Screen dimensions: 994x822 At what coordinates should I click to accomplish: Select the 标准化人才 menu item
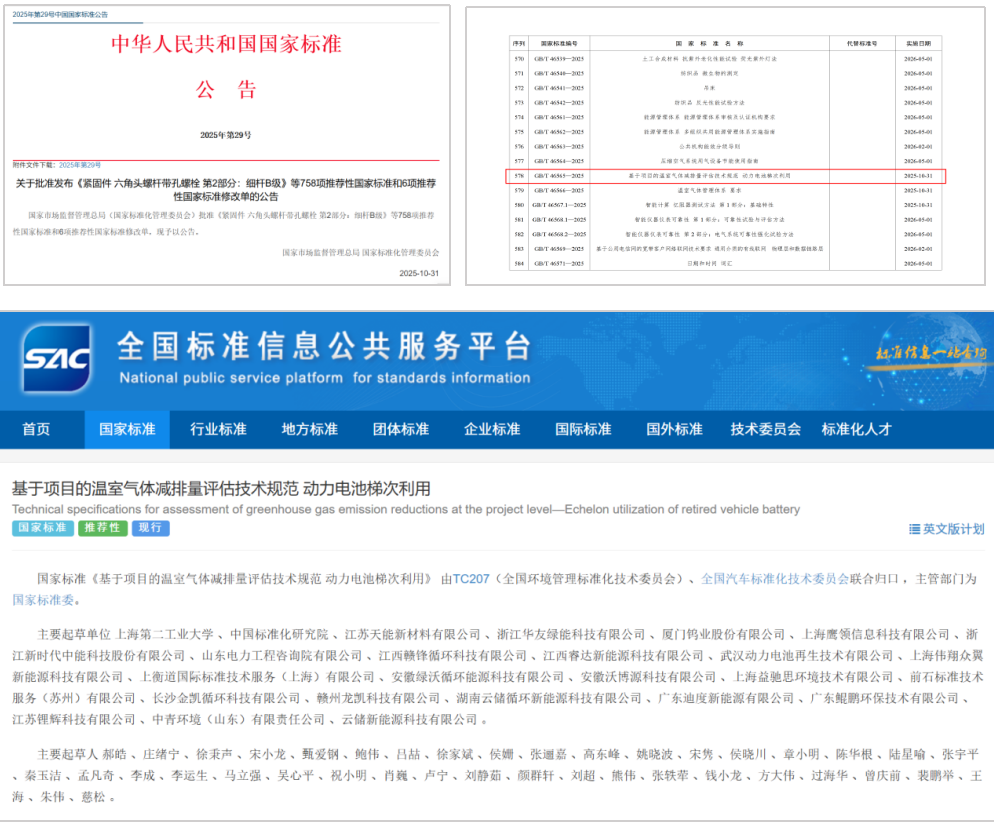(856, 429)
